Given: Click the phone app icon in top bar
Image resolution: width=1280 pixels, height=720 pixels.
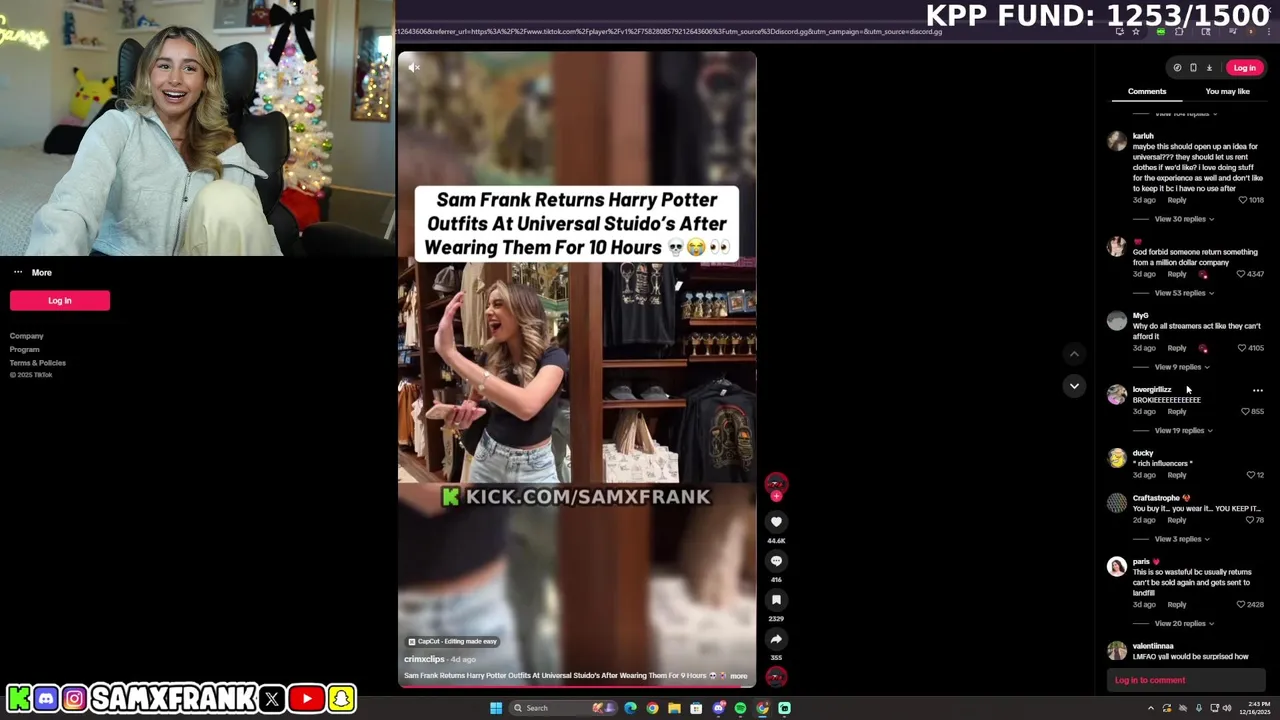Looking at the screenshot, I should [x=1193, y=68].
